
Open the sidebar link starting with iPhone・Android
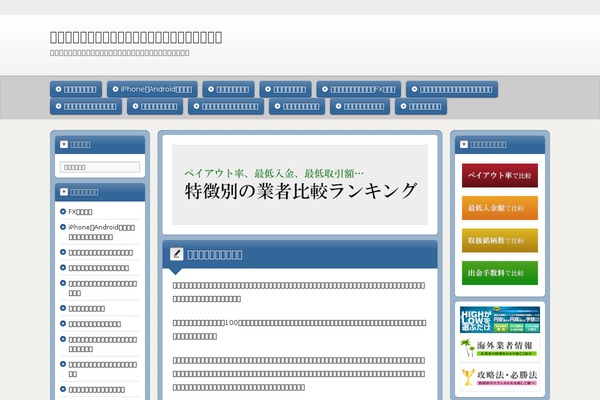click(x=101, y=232)
